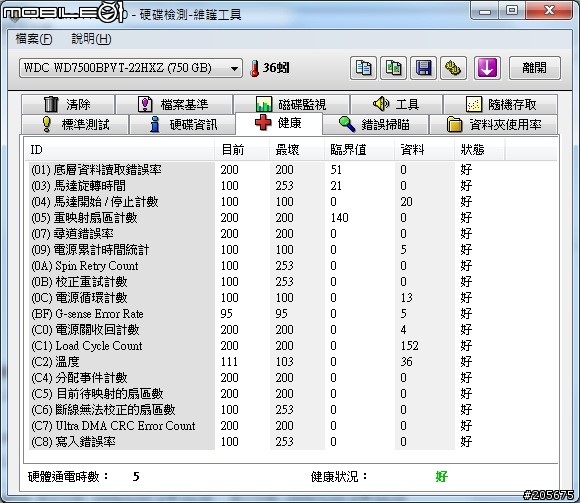
Task: Switch to the 錯誤掃瞄 tab
Action: pyautogui.click(x=375, y=124)
